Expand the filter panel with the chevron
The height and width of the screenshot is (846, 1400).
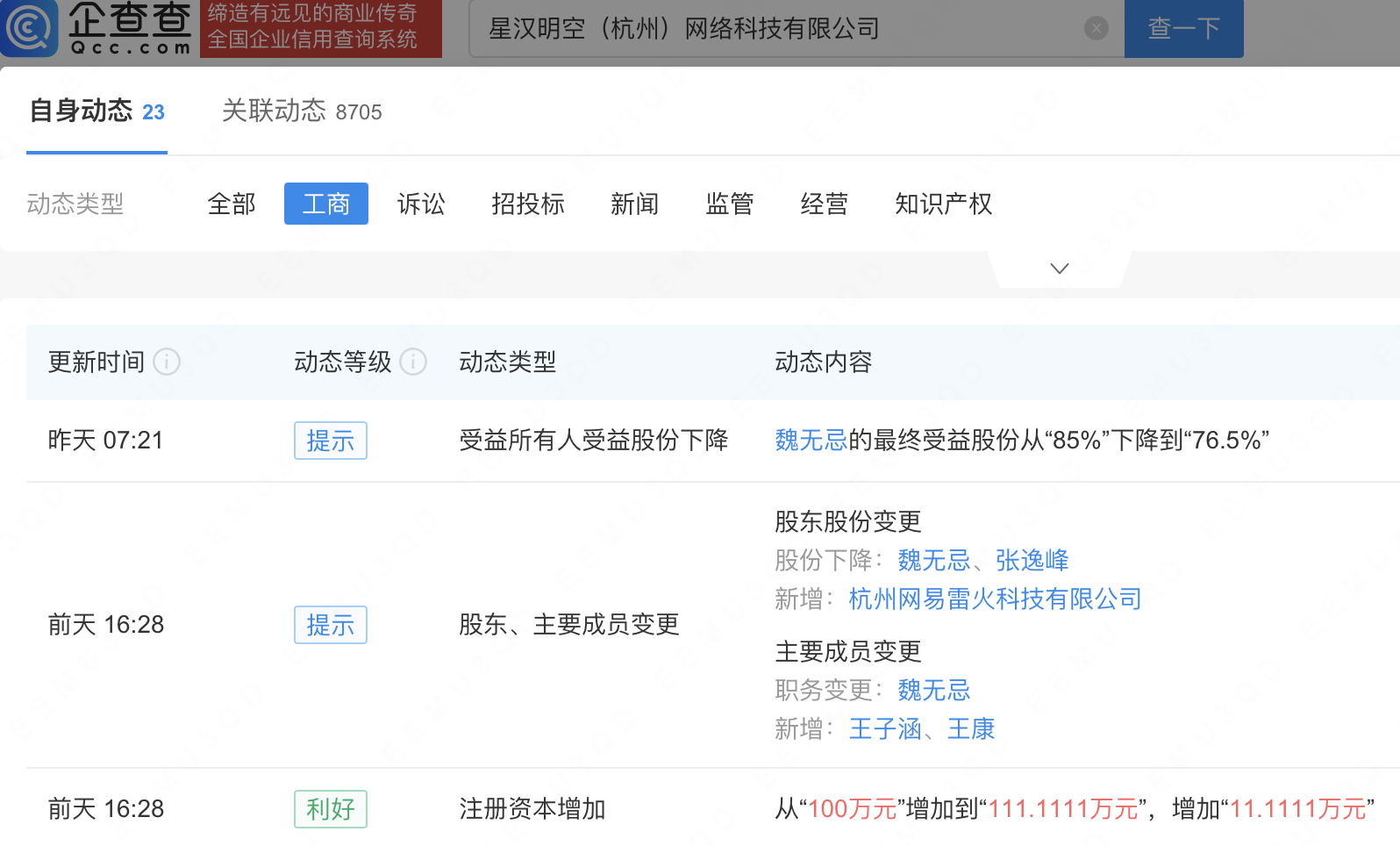[1059, 269]
